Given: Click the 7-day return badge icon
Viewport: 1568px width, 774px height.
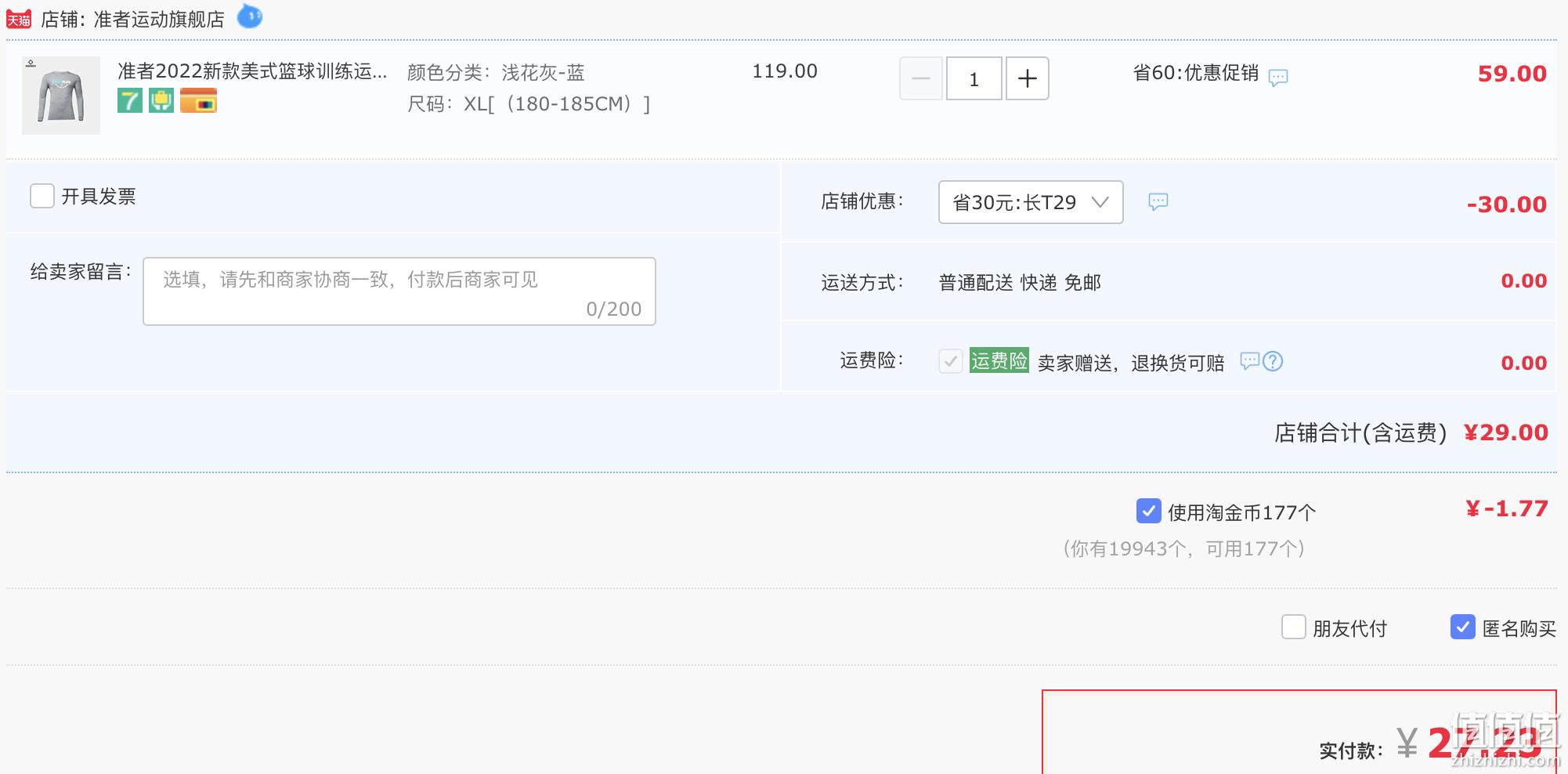Looking at the screenshot, I should pos(130,101).
